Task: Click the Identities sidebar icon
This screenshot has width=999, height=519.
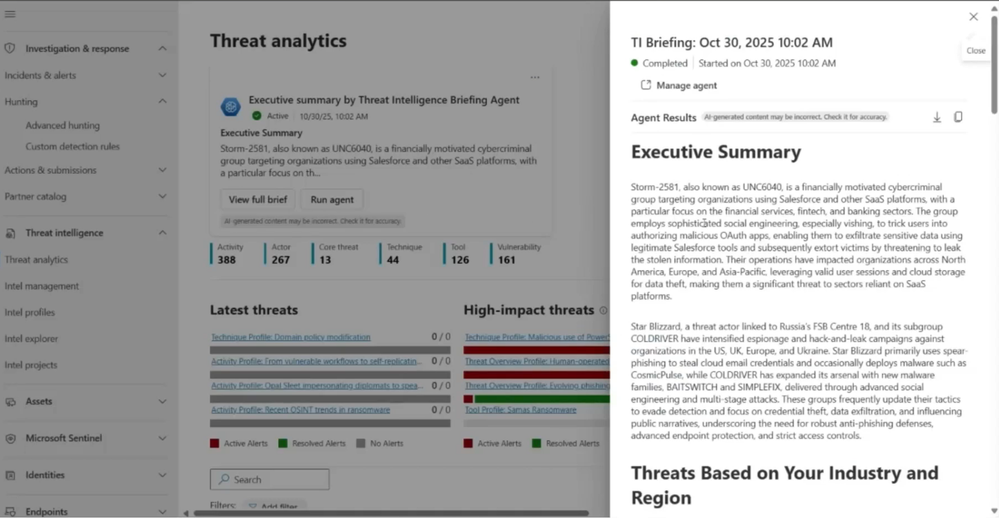Action: coord(10,475)
